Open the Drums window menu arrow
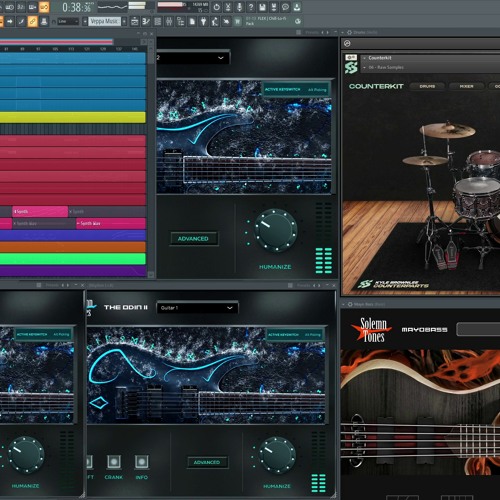Image resolution: width=500 pixels, height=500 pixels. click(342, 32)
